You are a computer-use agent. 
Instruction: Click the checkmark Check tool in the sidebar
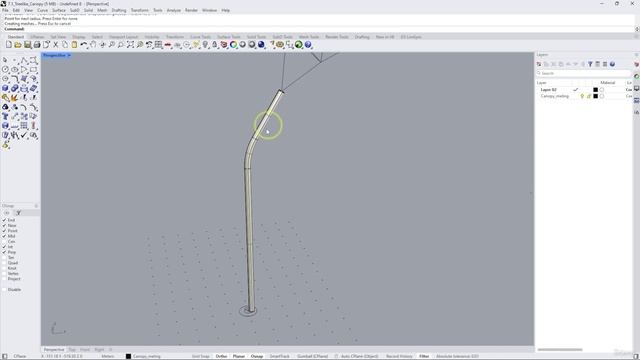point(24,135)
